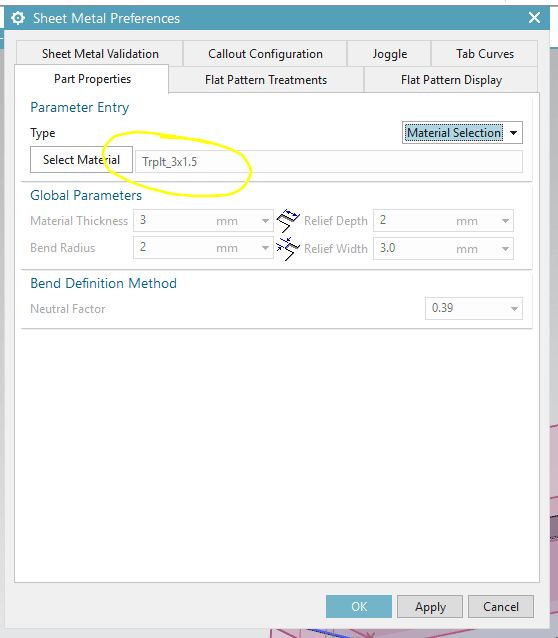558x638 pixels.
Task: Switch to the Callout Configuration tab
Action: click(265, 54)
